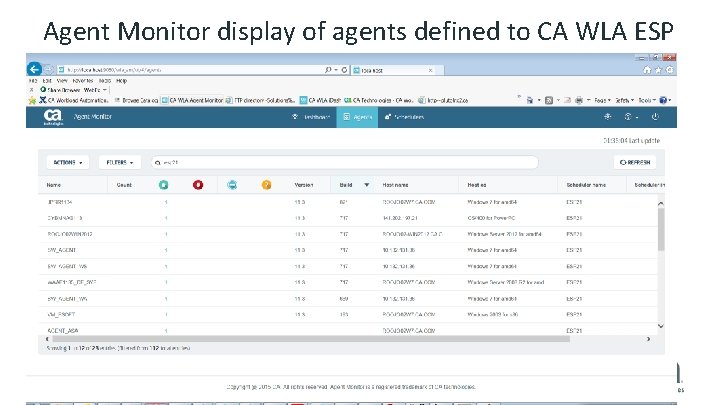This screenshot has width=720, height=405.
Task: Click the table scrollbar down arrow
Action: pyautogui.click(x=661, y=326)
